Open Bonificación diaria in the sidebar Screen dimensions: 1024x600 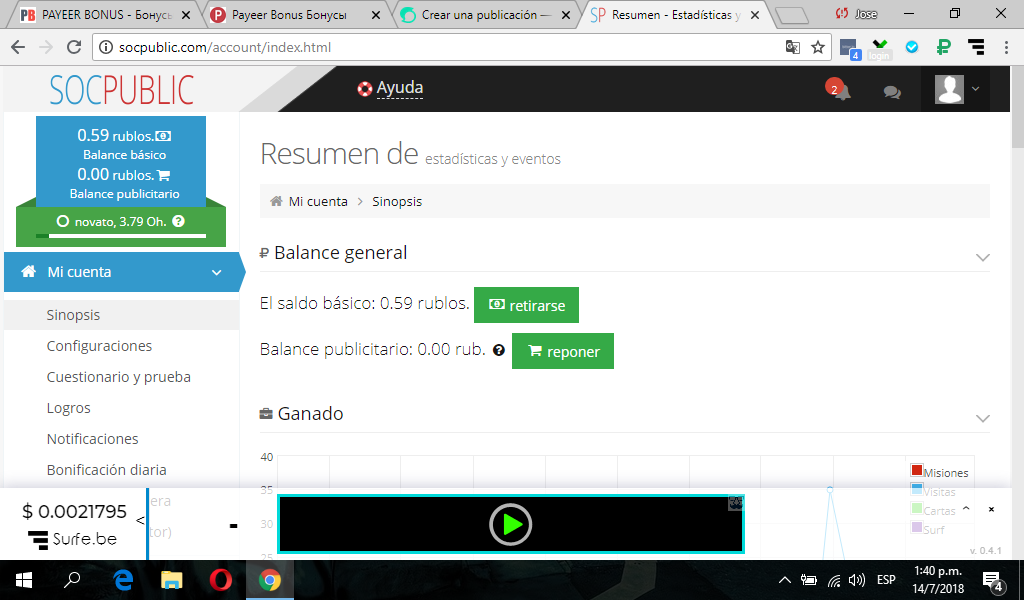click(x=106, y=470)
